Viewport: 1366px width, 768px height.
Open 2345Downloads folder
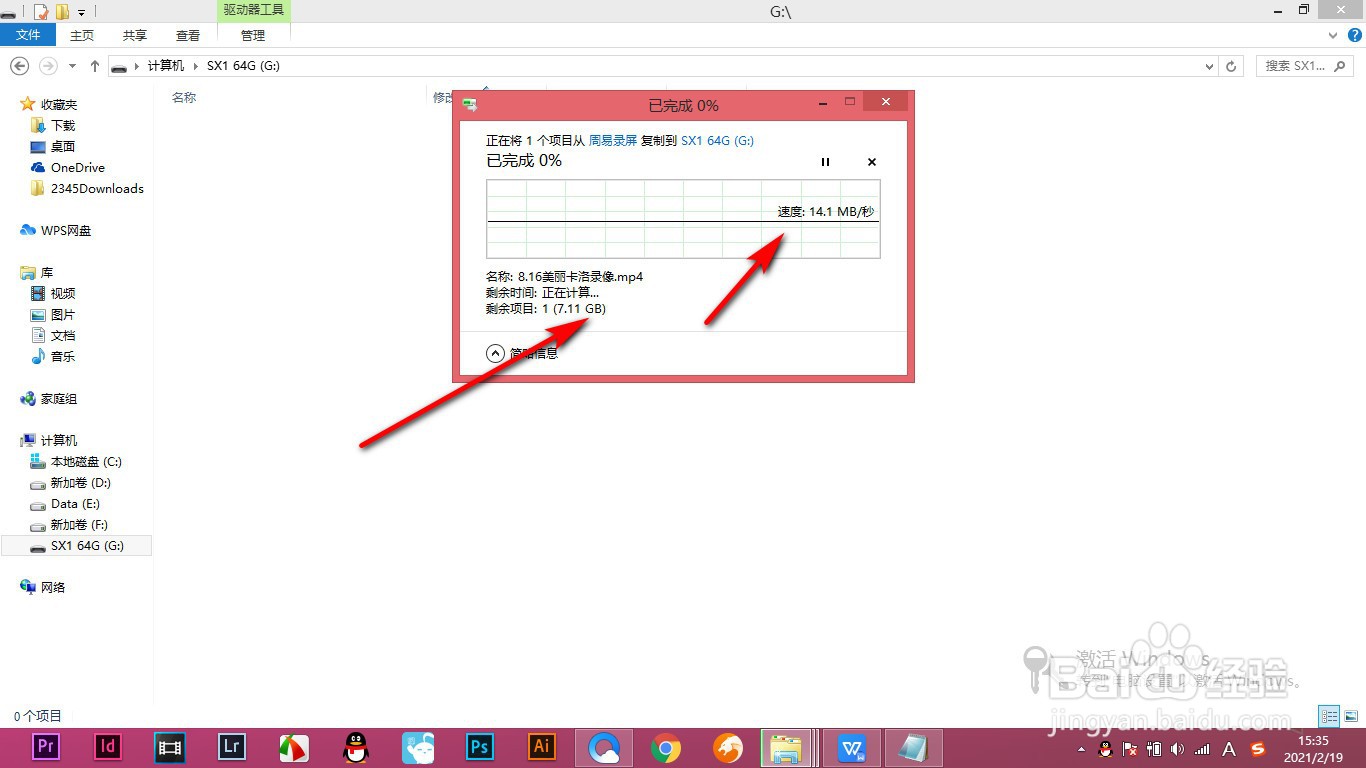coord(97,188)
